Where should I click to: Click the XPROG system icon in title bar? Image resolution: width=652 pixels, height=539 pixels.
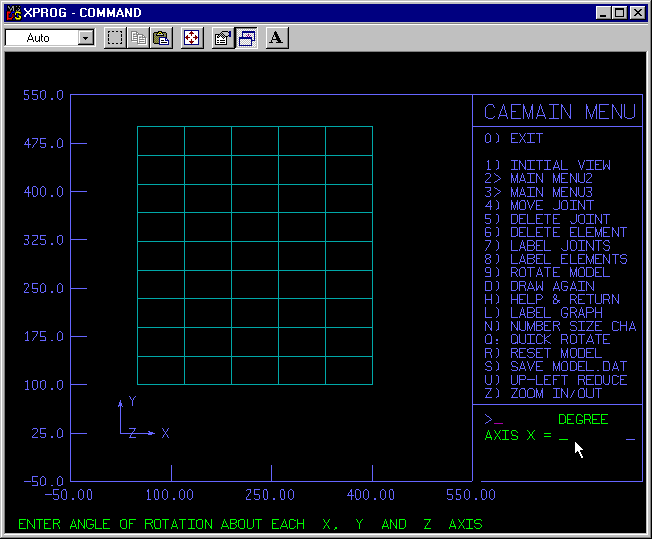[x=13, y=13]
